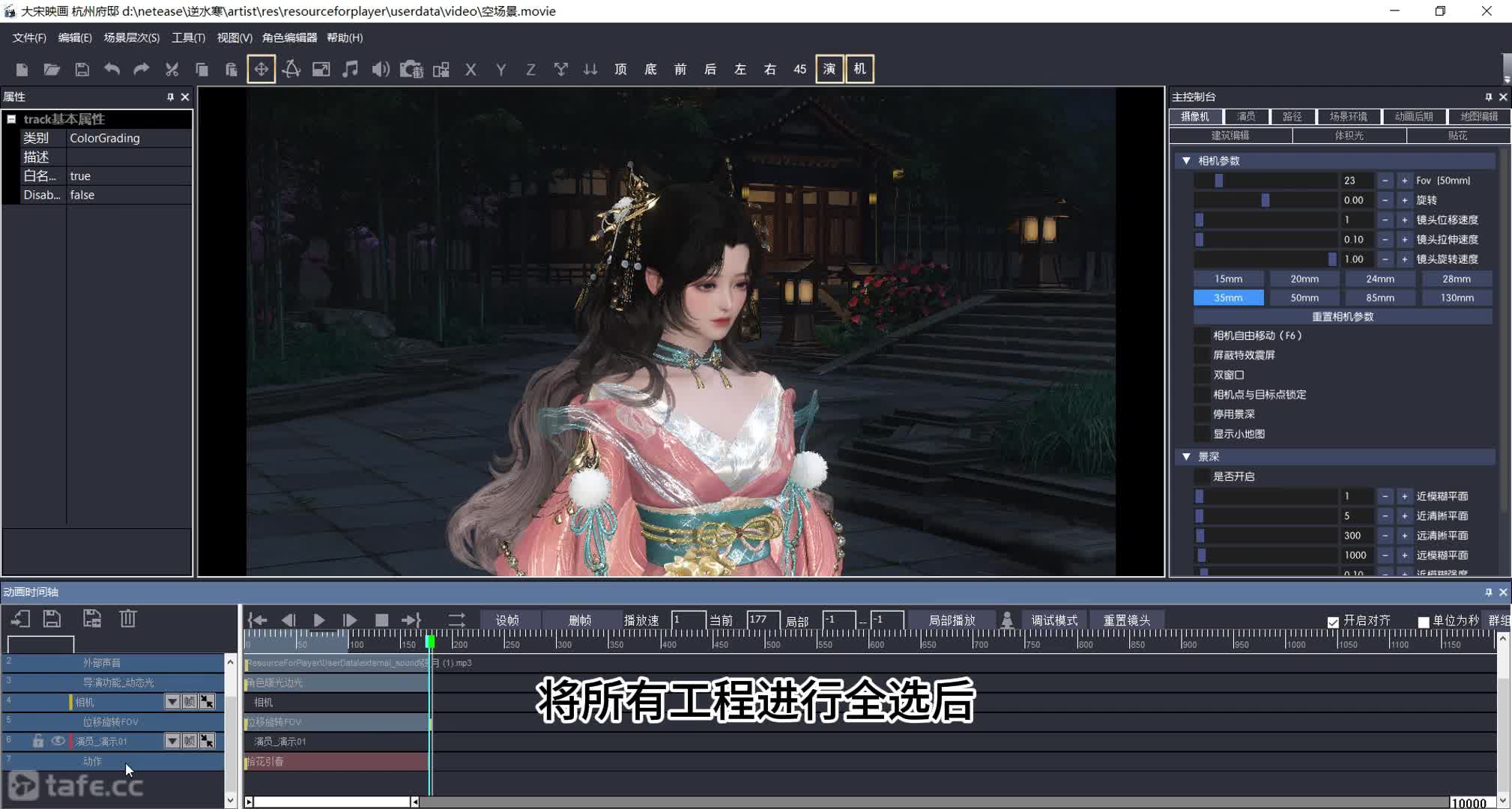The width and height of the screenshot is (1512, 809).
Task: Enable 屏蔽特效震屏 checkbox
Action: pyautogui.click(x=1202, y=355)
